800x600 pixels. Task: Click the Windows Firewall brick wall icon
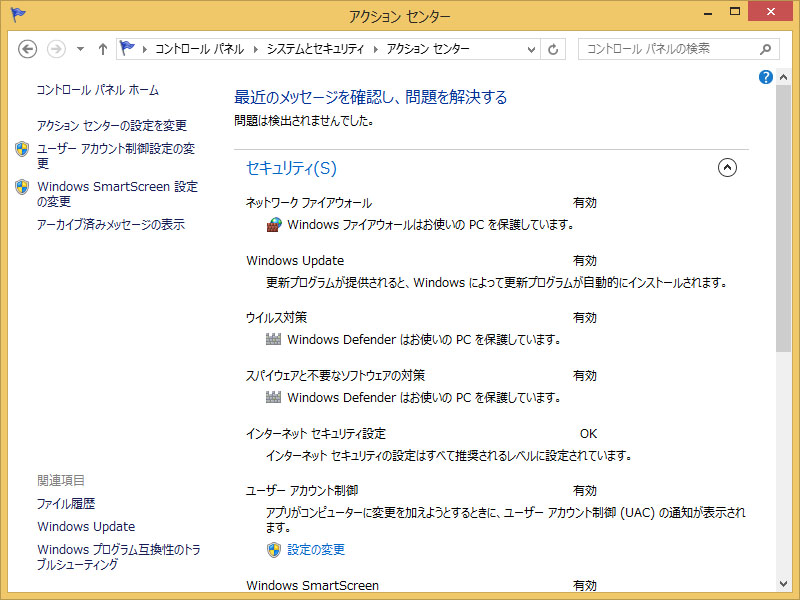pyautogui.click(x=274, y=224)
